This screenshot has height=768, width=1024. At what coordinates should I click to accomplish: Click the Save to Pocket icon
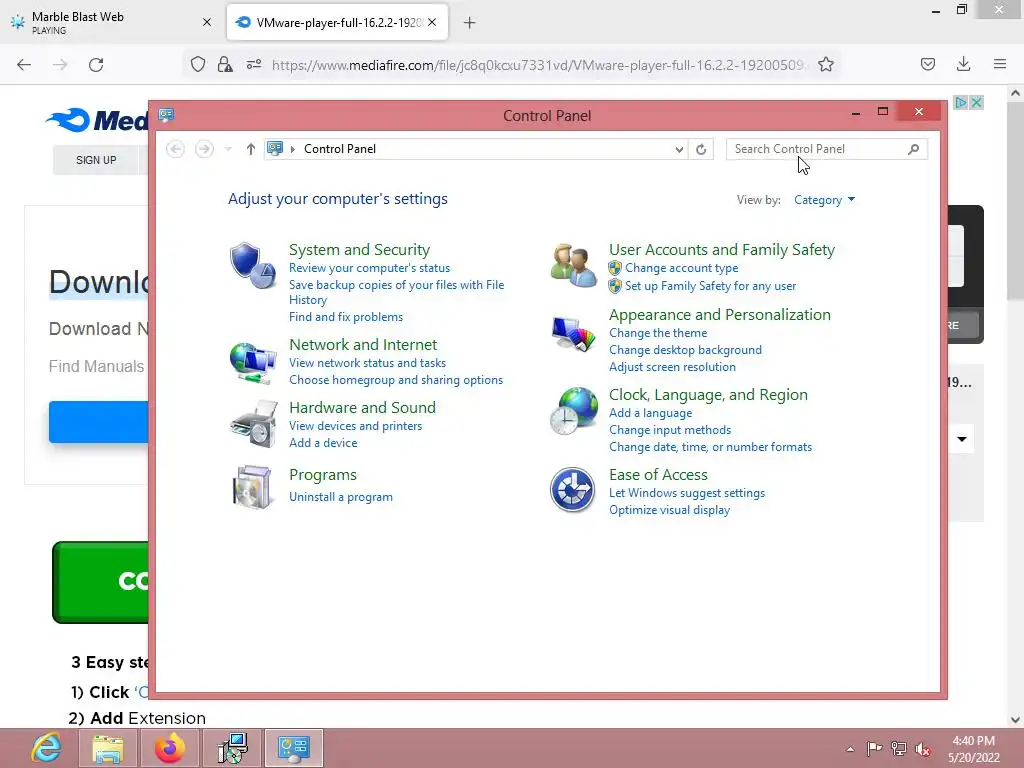click(927, 64)
